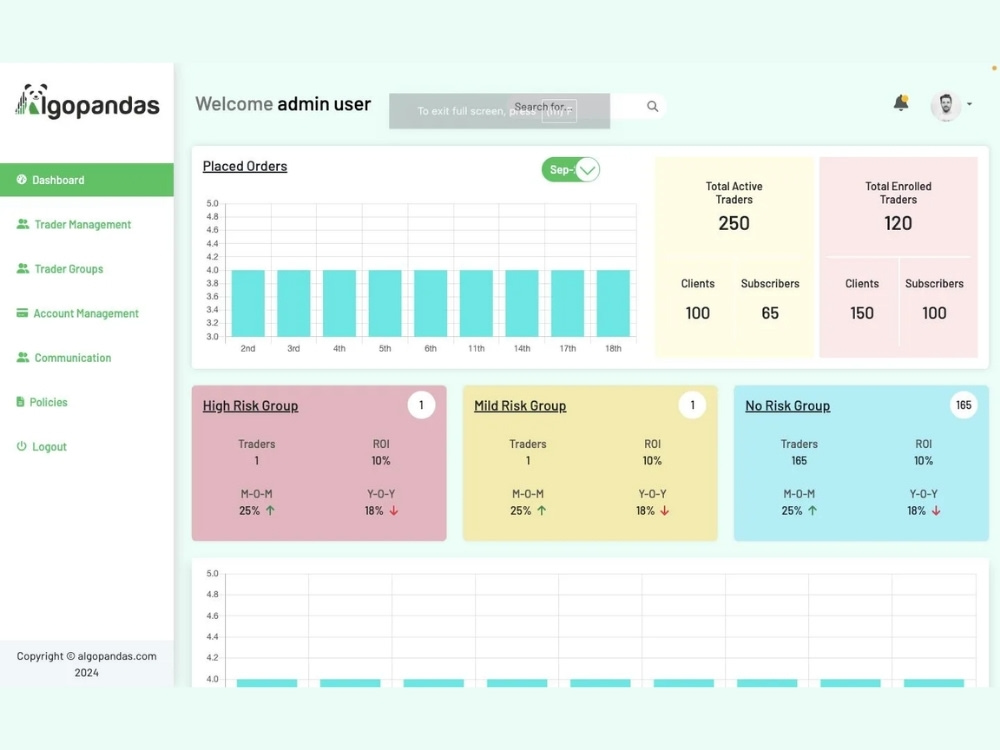Click the search magnifier icon
Image resolution: width=1000 pixels, height=750 pixels.
652,106
